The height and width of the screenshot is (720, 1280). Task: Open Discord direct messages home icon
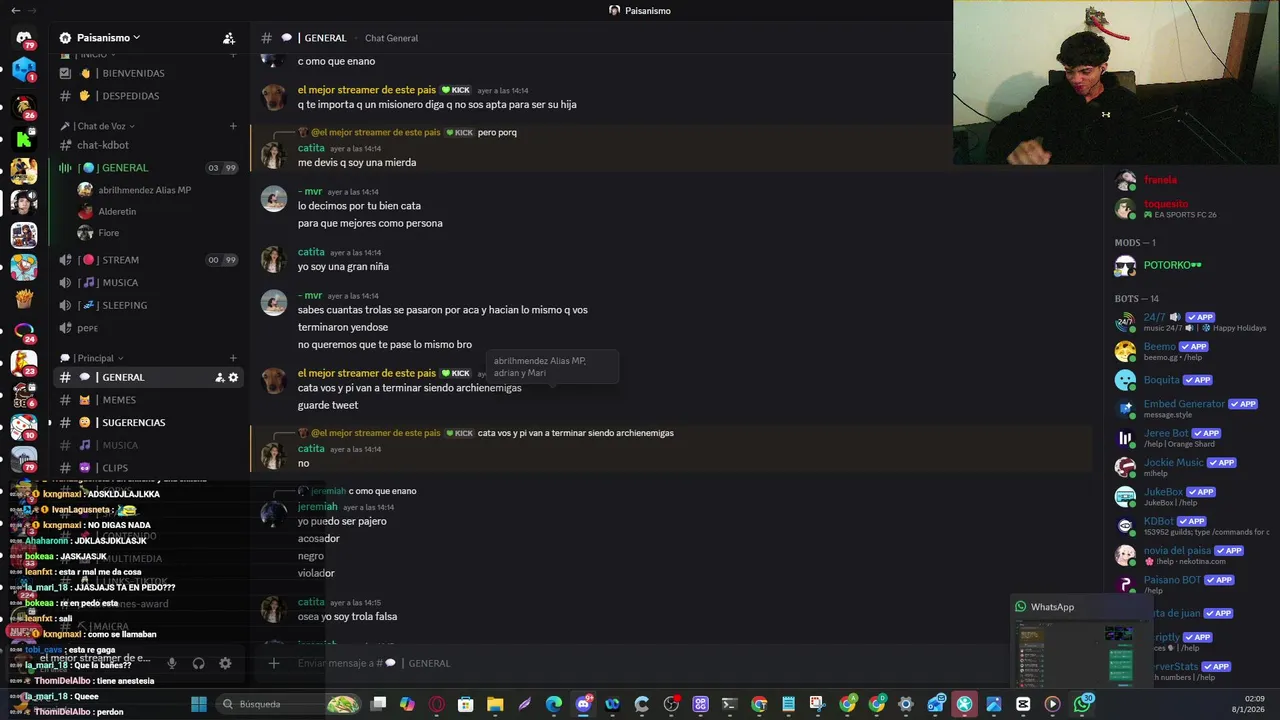click(x=24, y=38)
